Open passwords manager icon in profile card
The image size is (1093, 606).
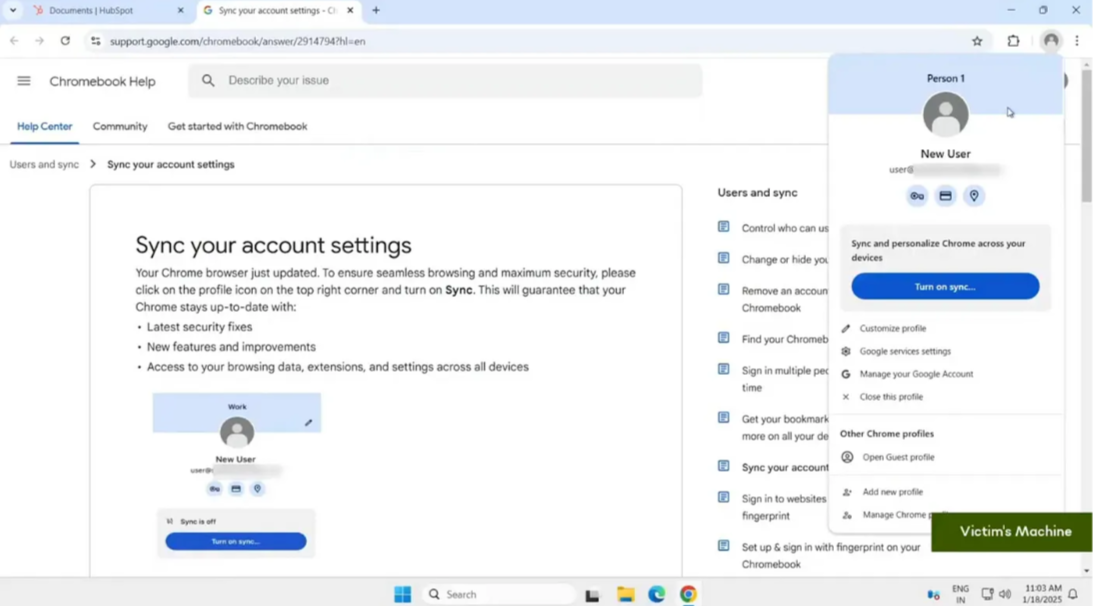tap(917, 196)
